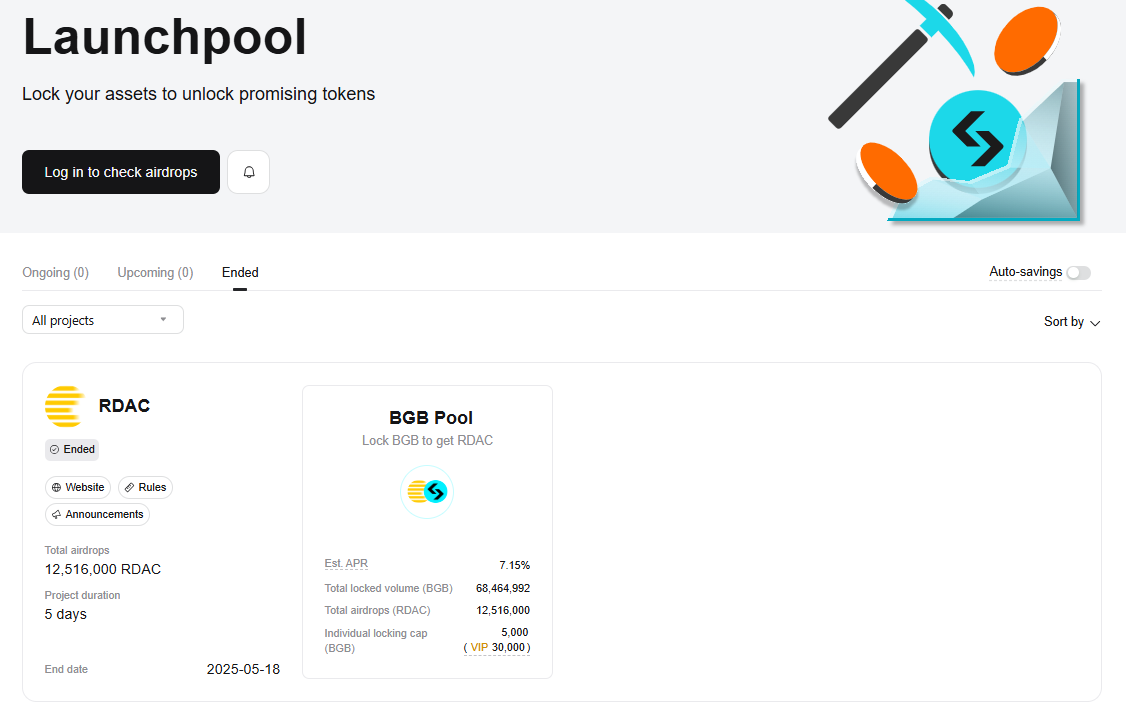
Task: Click Lock BGB to get RDAC text
Action: pyautogui.click(x=427, y=440)
